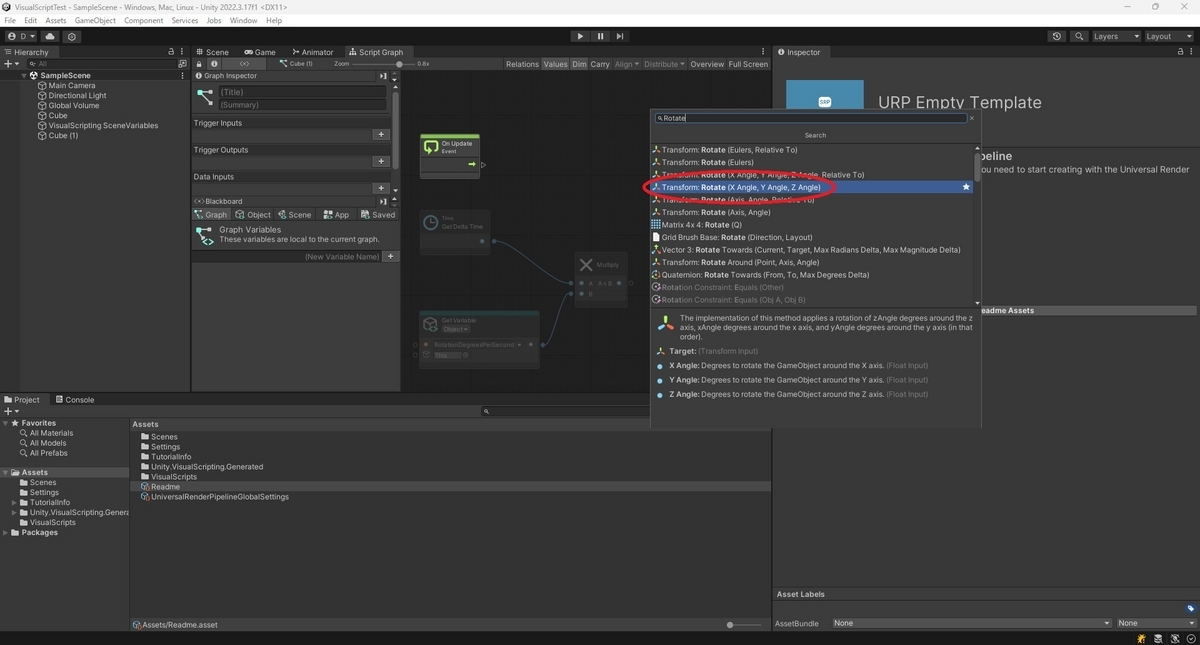Open the Window menu
Screen dimensions: 1200x645
243,20
